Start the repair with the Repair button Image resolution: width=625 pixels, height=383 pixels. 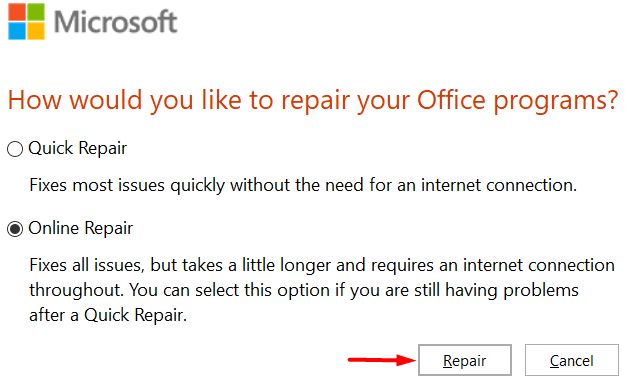pyautogui.click(x=465, y=360)
